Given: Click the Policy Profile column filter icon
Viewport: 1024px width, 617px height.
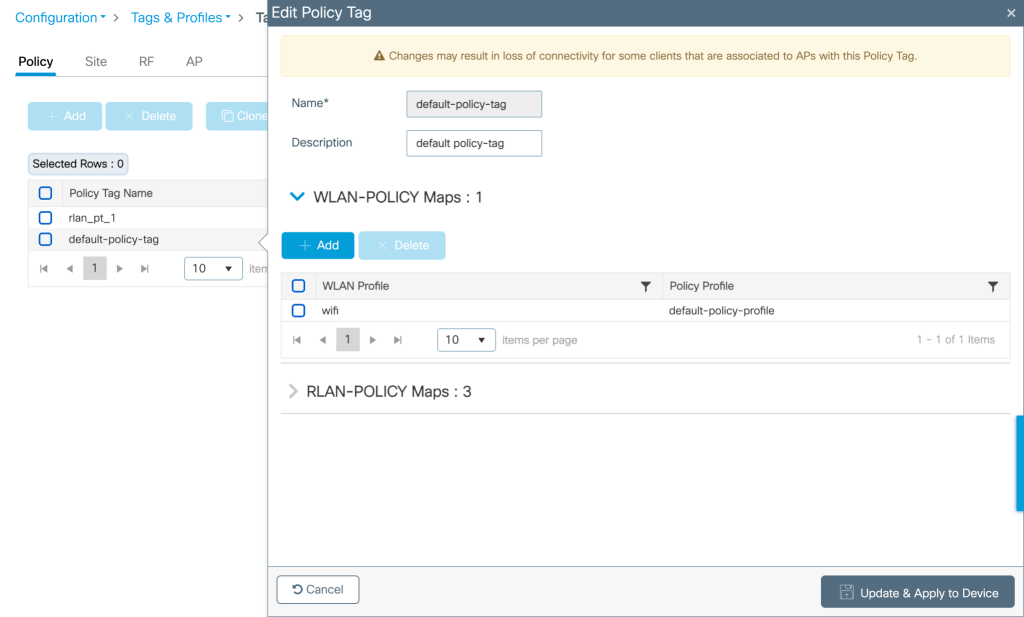Looking at the screenshot, I should (x=992, y=286).
